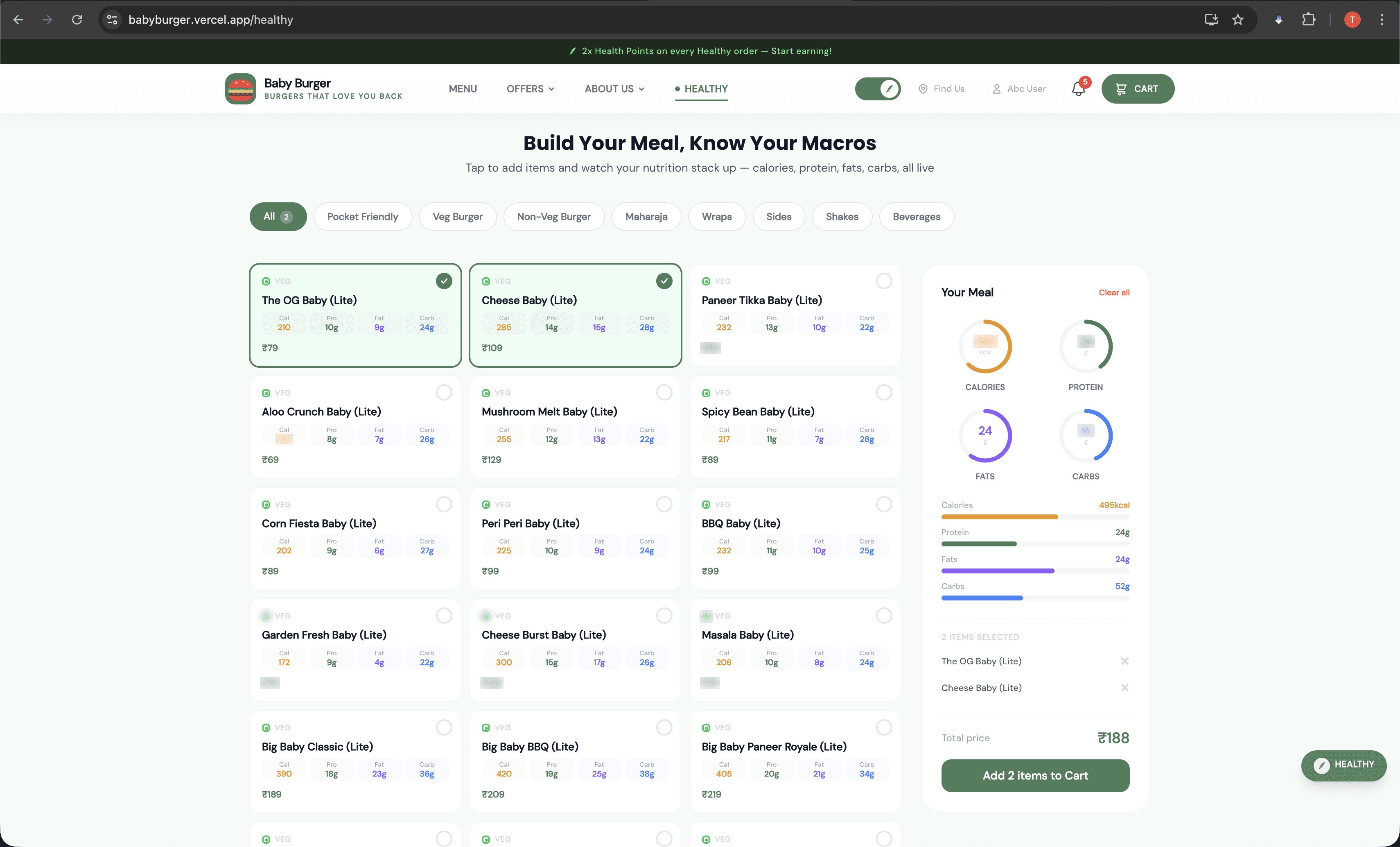Screen dimensions: 1400x847
Task: Select the HEALTHY navigation tab
Action: (706, 89)
